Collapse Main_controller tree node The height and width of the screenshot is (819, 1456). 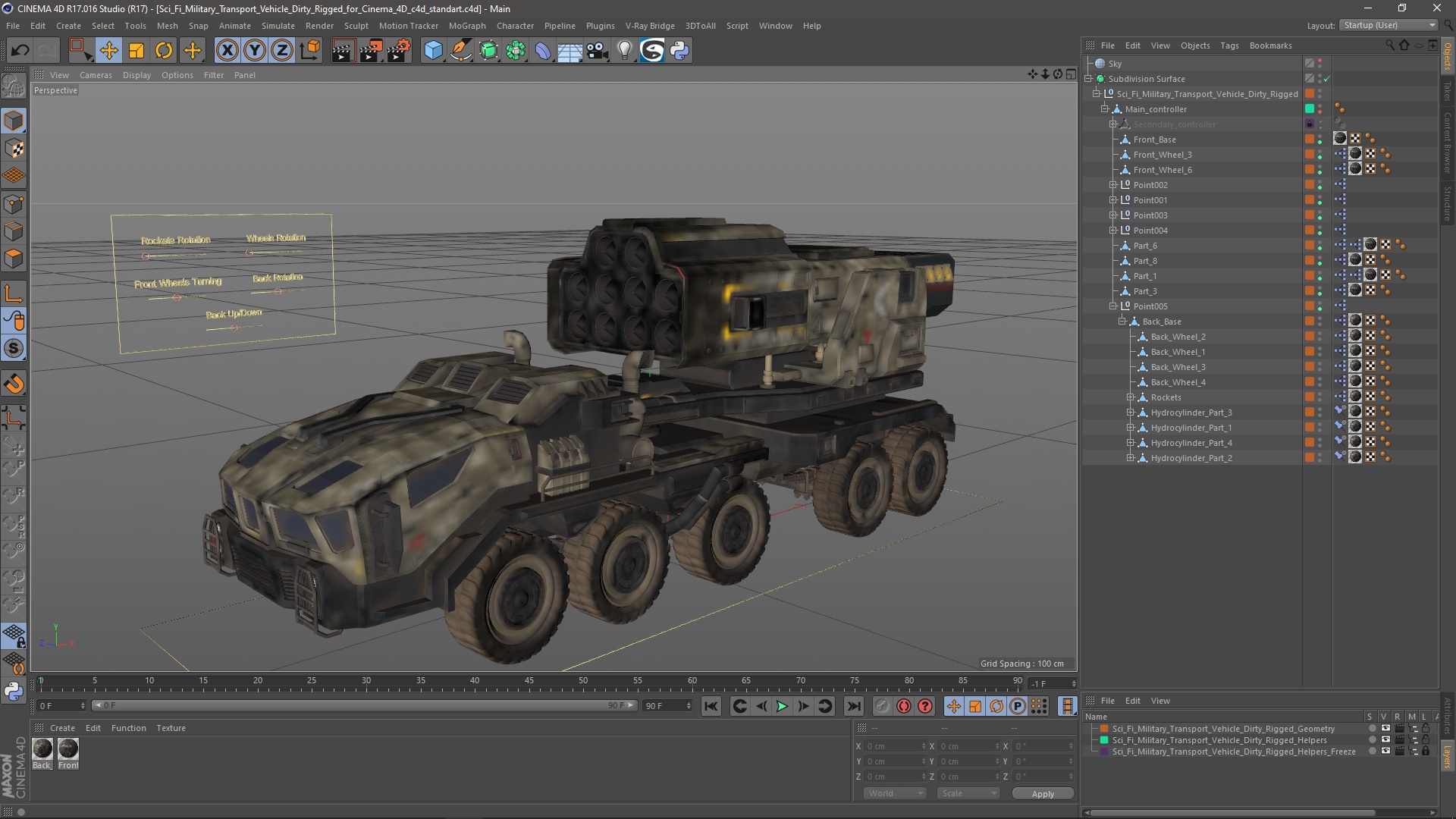click(1106, 109)
